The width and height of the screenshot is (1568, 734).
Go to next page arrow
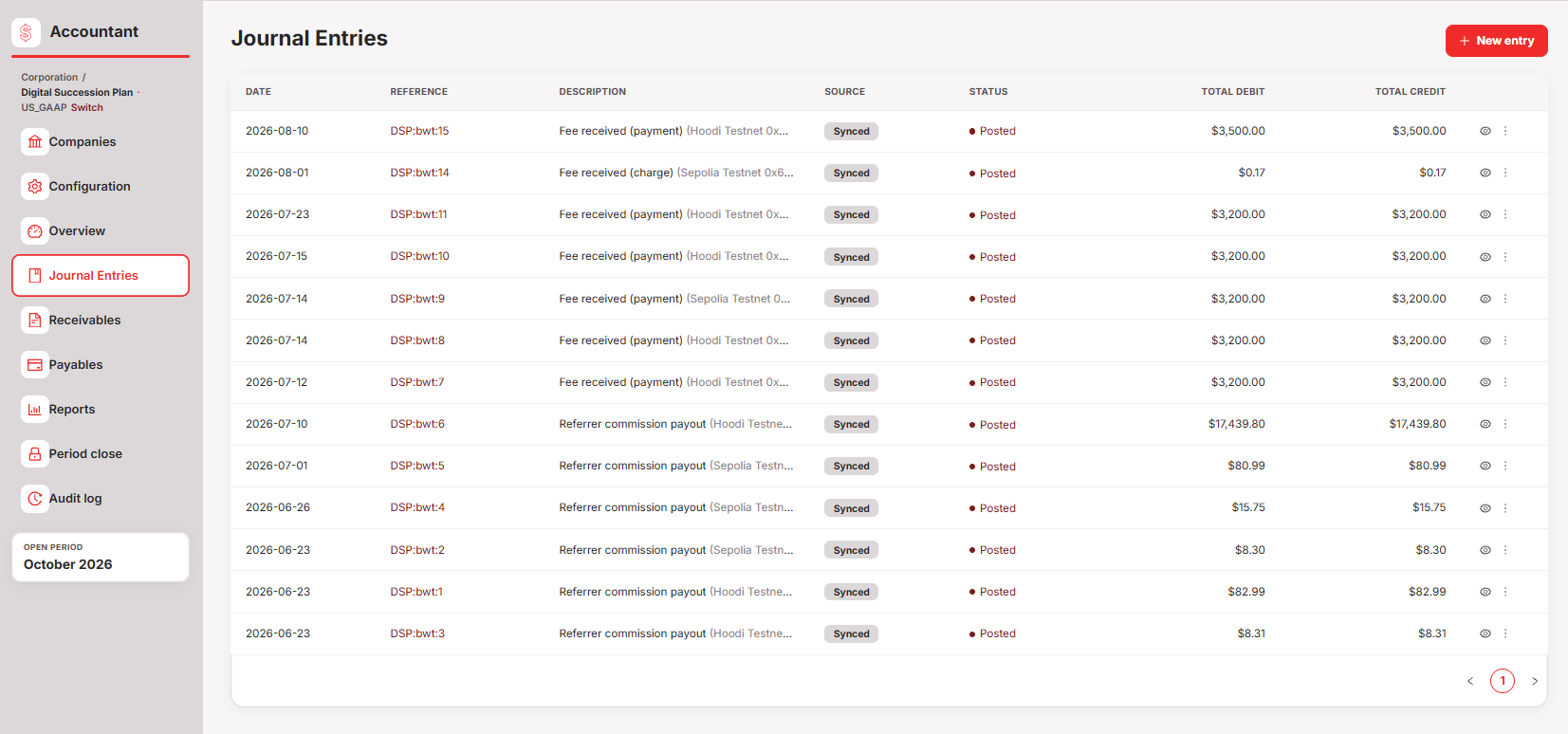pos(1535,681)
